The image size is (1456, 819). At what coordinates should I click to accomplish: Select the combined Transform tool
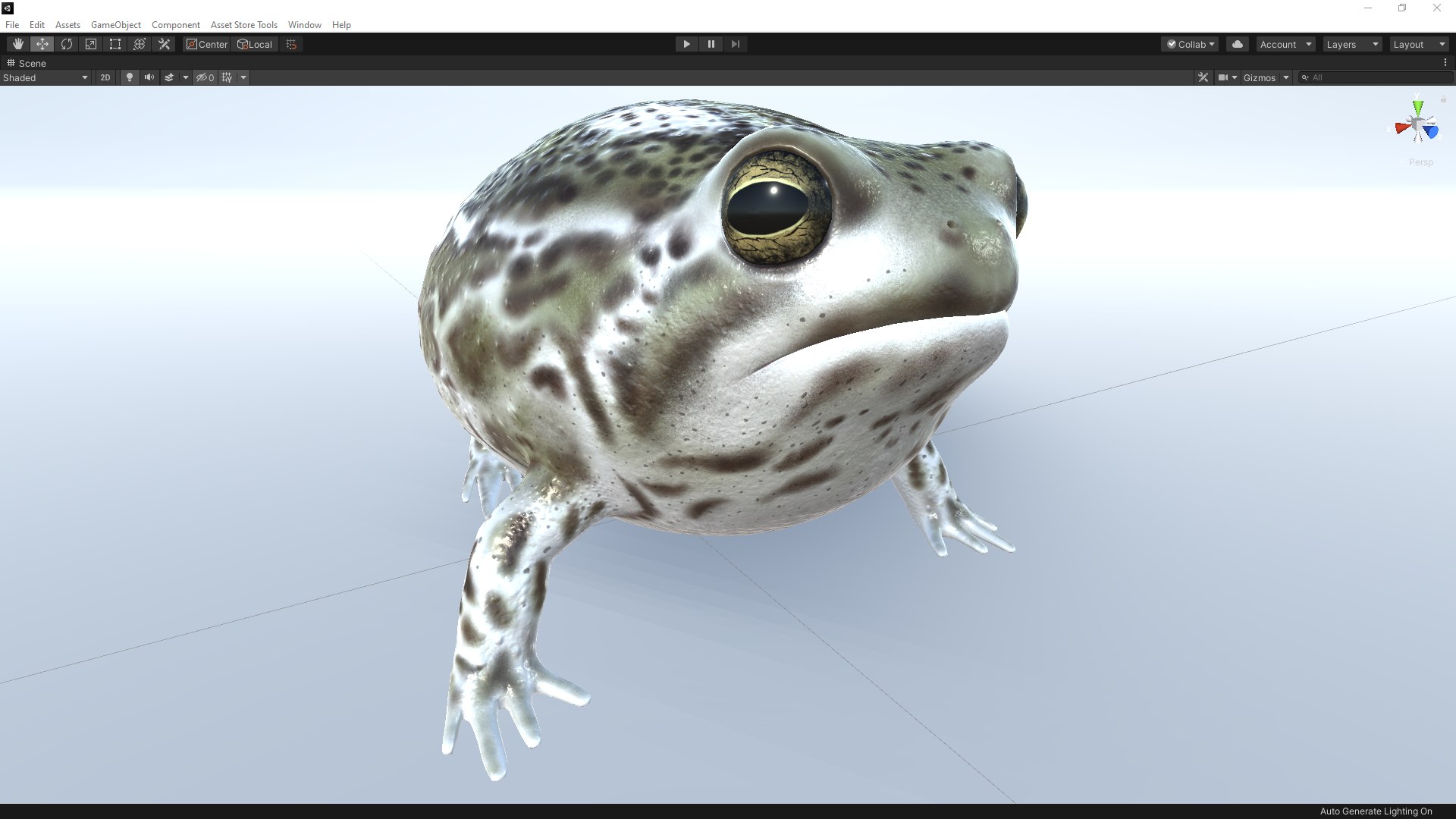pyautogui.click(x=140, y=44)
